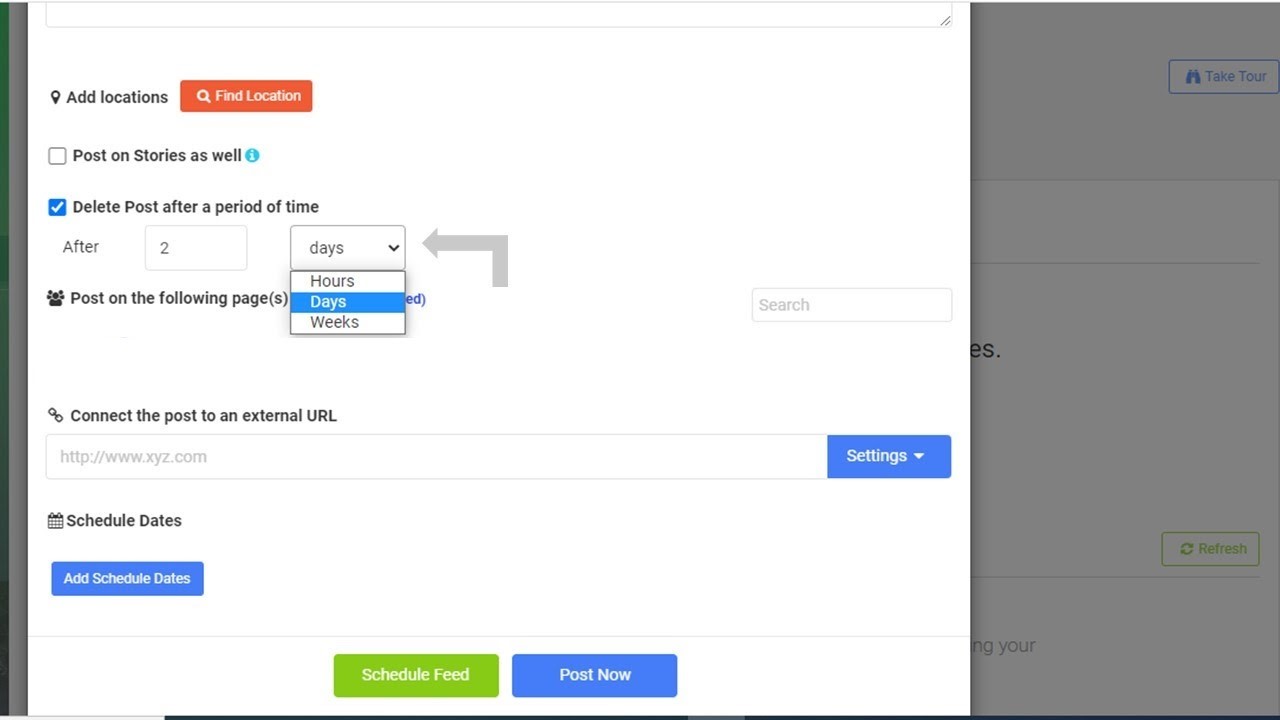Enable Post on Stories as well checkbox
1280x720 pixels.
pos(58,156)
